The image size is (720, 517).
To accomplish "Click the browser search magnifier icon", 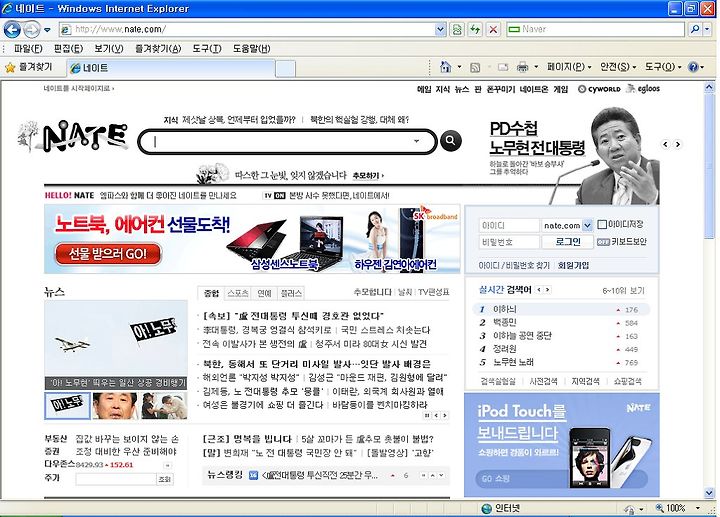I will [x=695, y=29].
